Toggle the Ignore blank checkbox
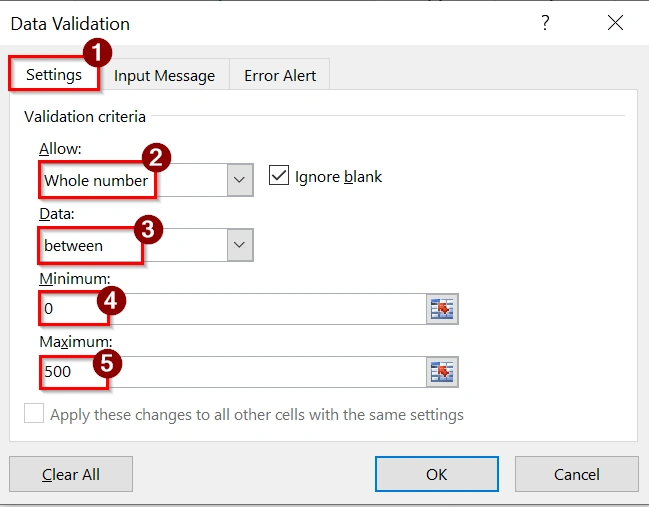The height and width of the screenshot is (507, 649). (277, 177)
